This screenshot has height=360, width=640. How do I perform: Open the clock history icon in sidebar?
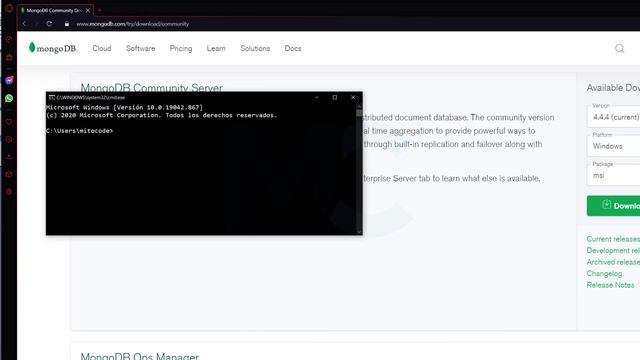[9, 139]
